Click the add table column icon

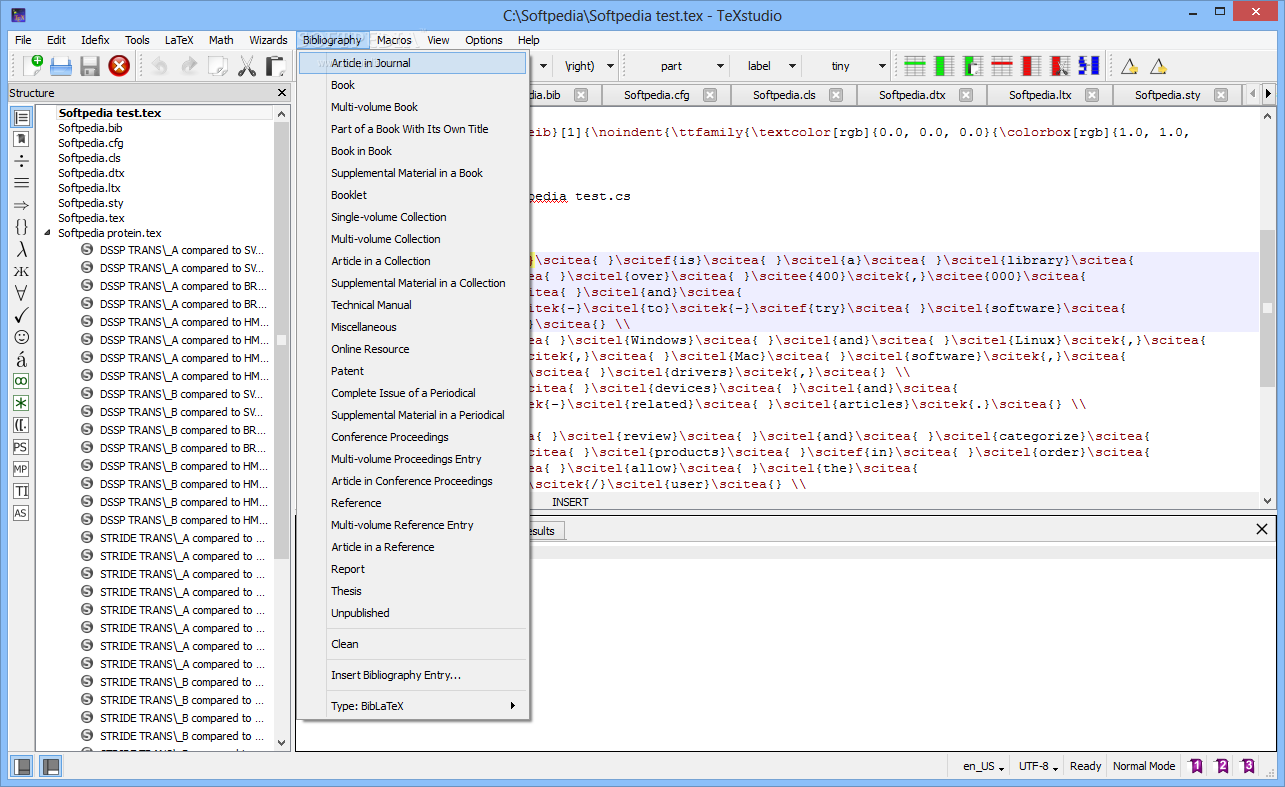tap(944, 66)
